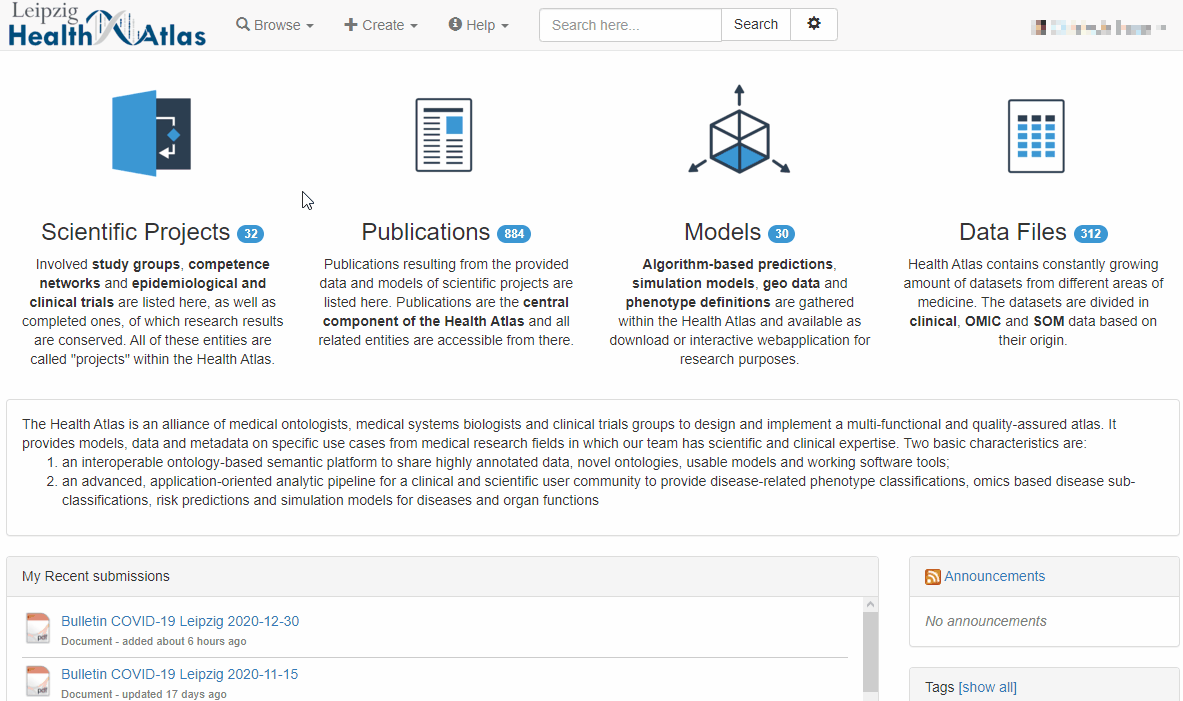Expand the Create dropdown menu
This screenshot has width=1183, height=701.
(381, 25)
